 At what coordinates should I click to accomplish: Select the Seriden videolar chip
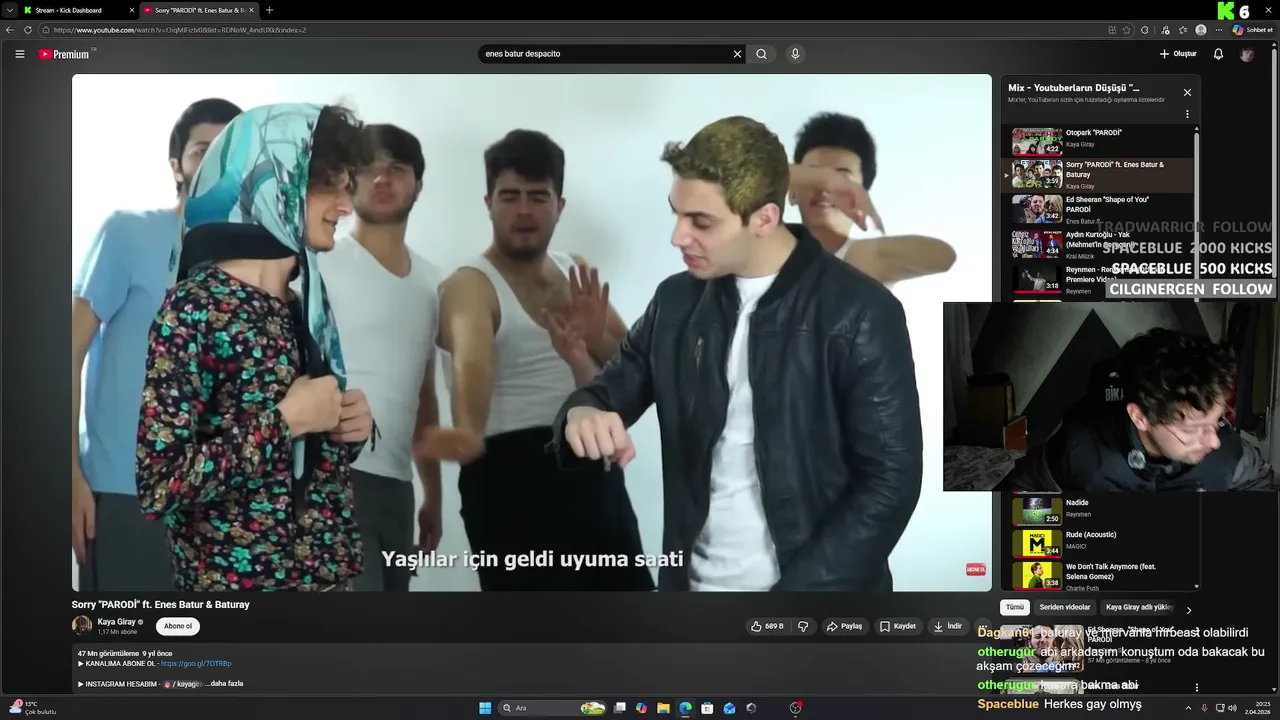click(1065, 607)
